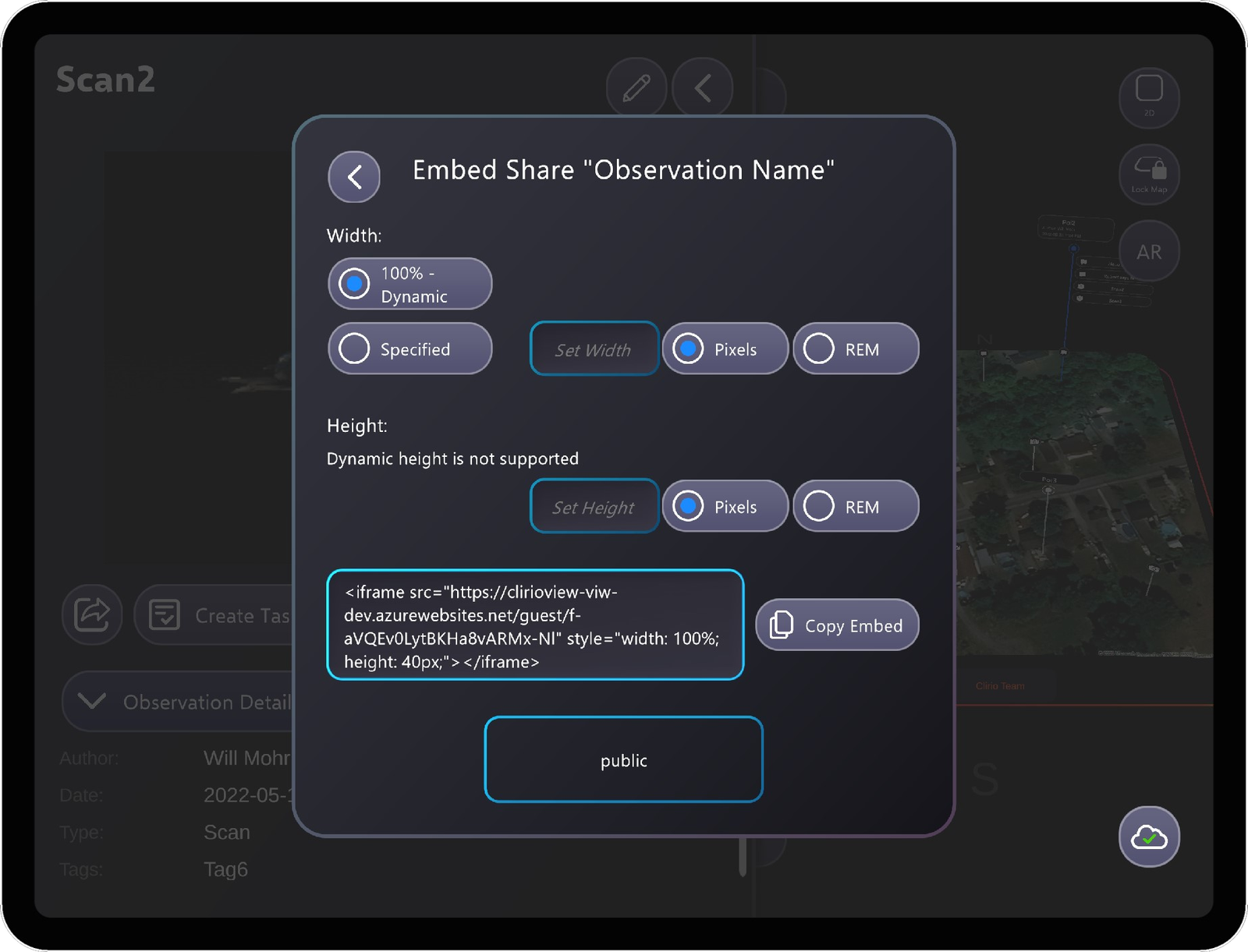Click the Create Task button

click(x=214, y=615)
